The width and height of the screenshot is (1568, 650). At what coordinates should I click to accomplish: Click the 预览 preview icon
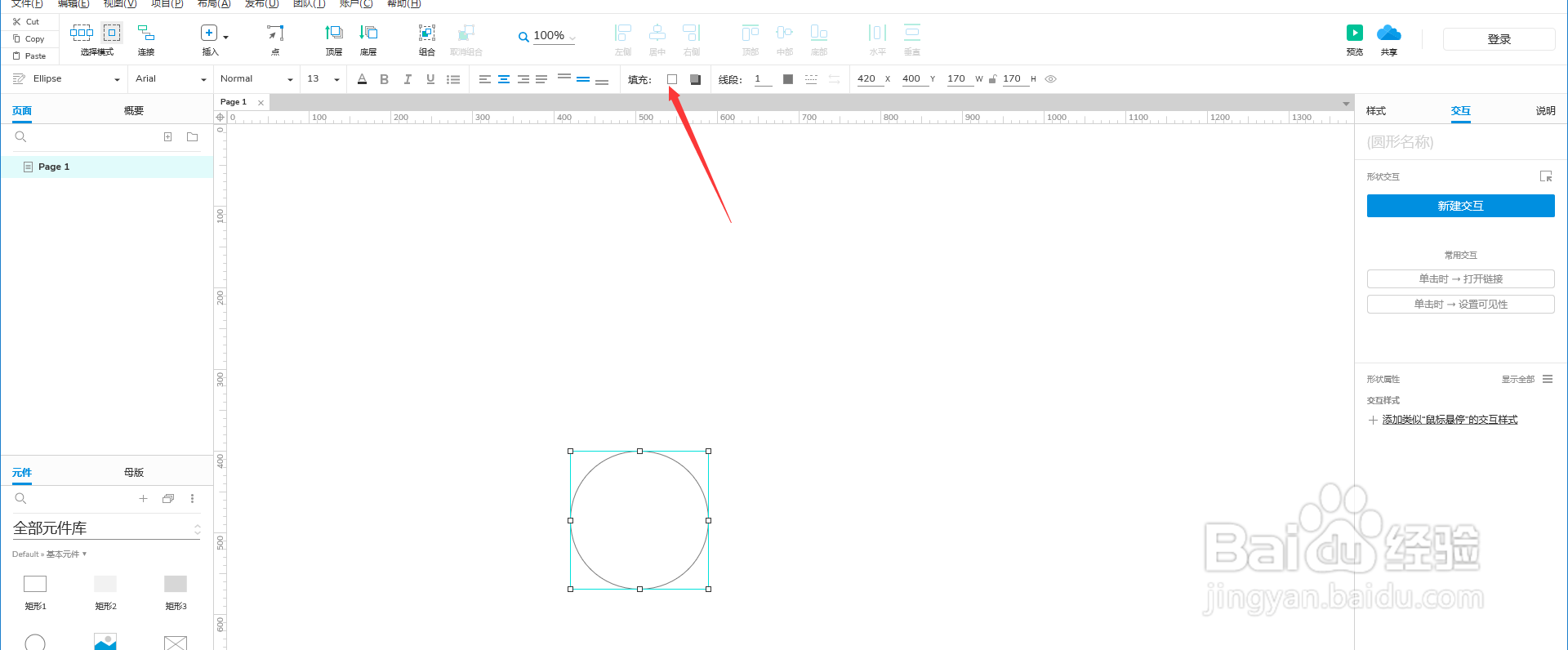[1355, 33]
